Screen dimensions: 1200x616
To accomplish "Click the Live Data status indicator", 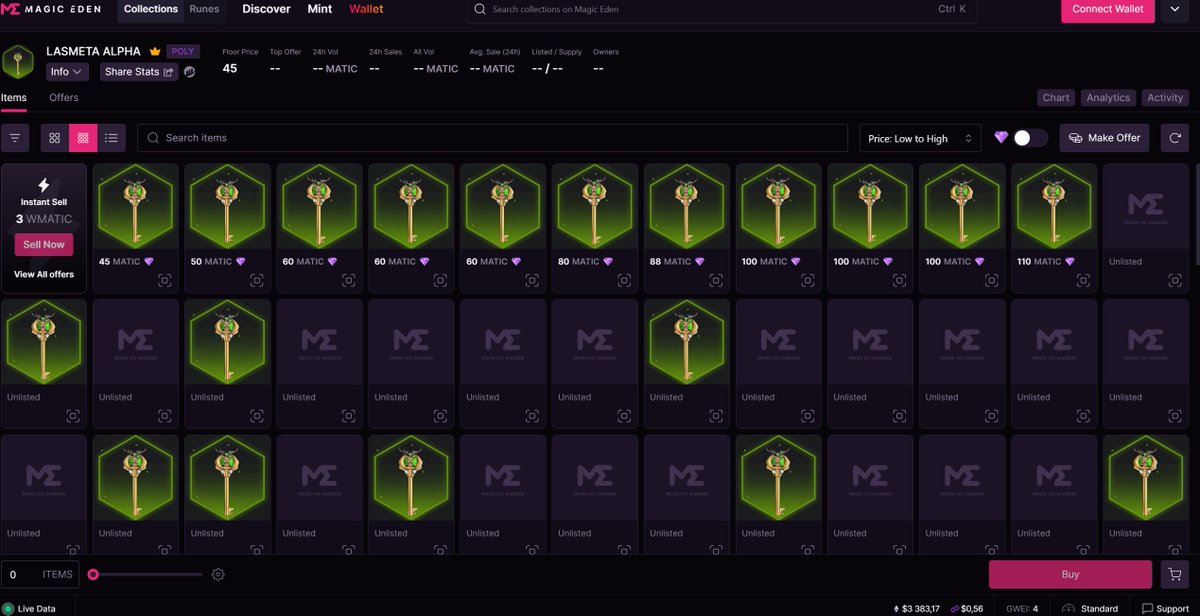I will 29,608.
